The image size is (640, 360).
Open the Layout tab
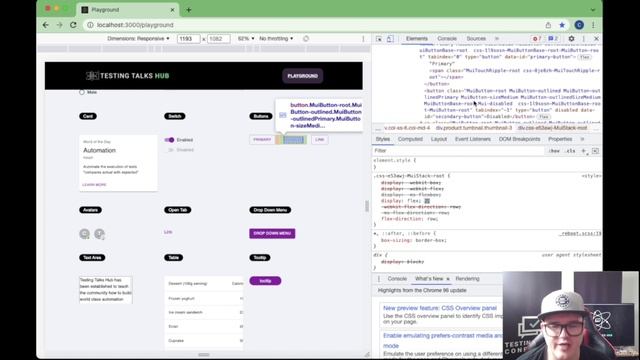point(439,139)
